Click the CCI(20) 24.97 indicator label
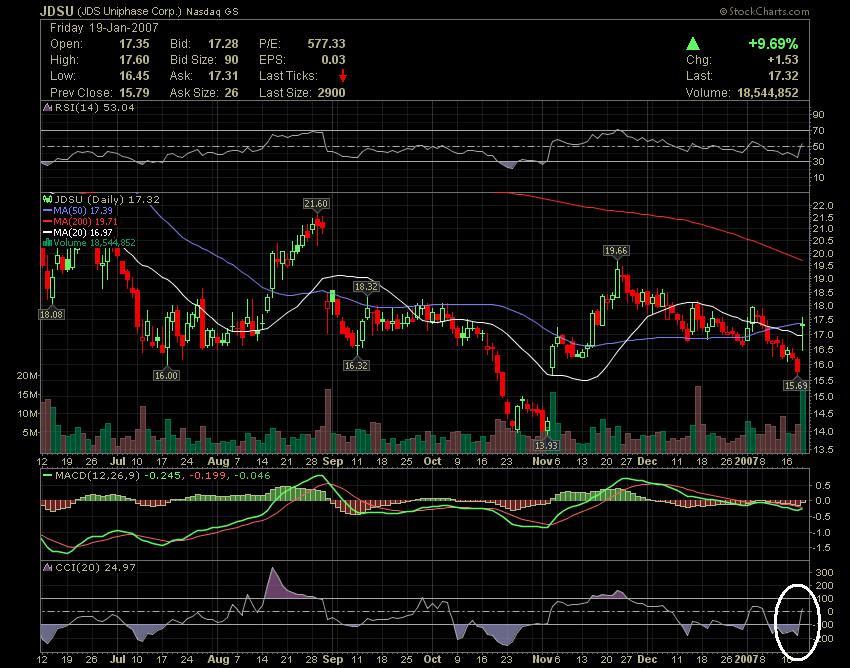Viewport: 850px width, 668px height. (95, 567)
